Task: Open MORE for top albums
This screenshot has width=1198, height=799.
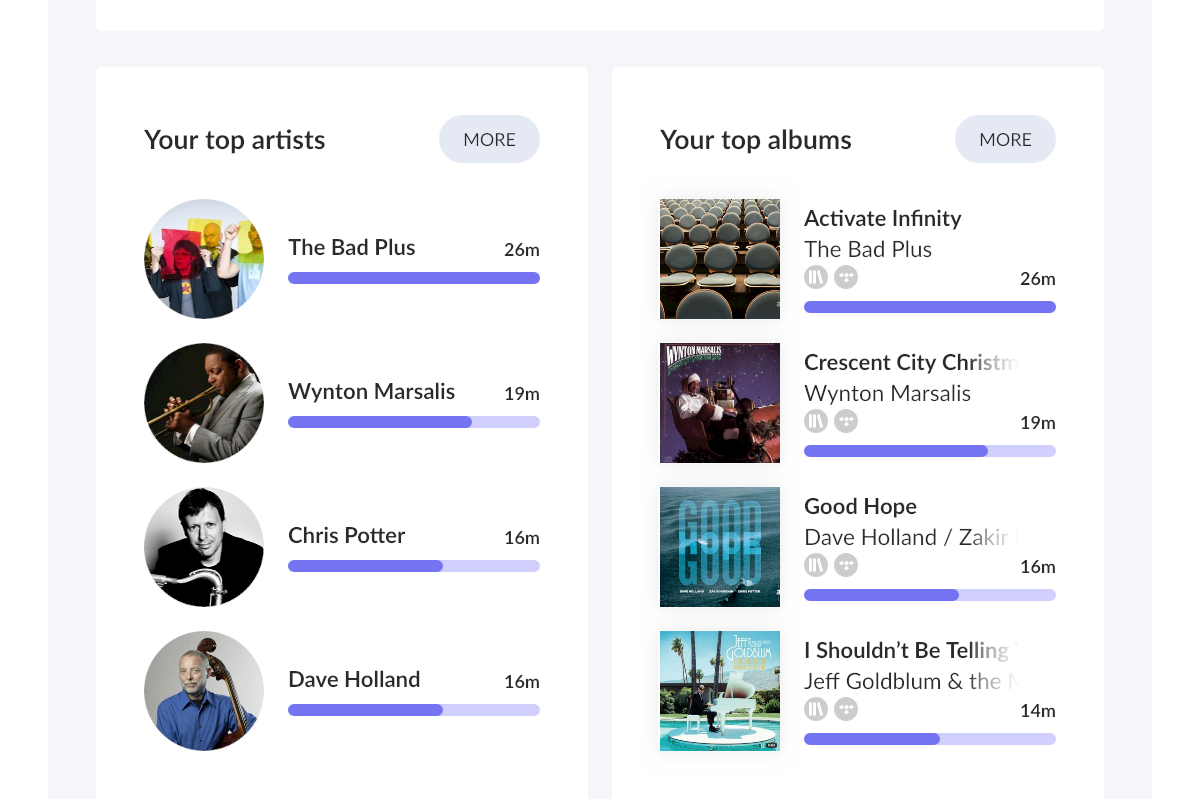Action: point(1005,139)
